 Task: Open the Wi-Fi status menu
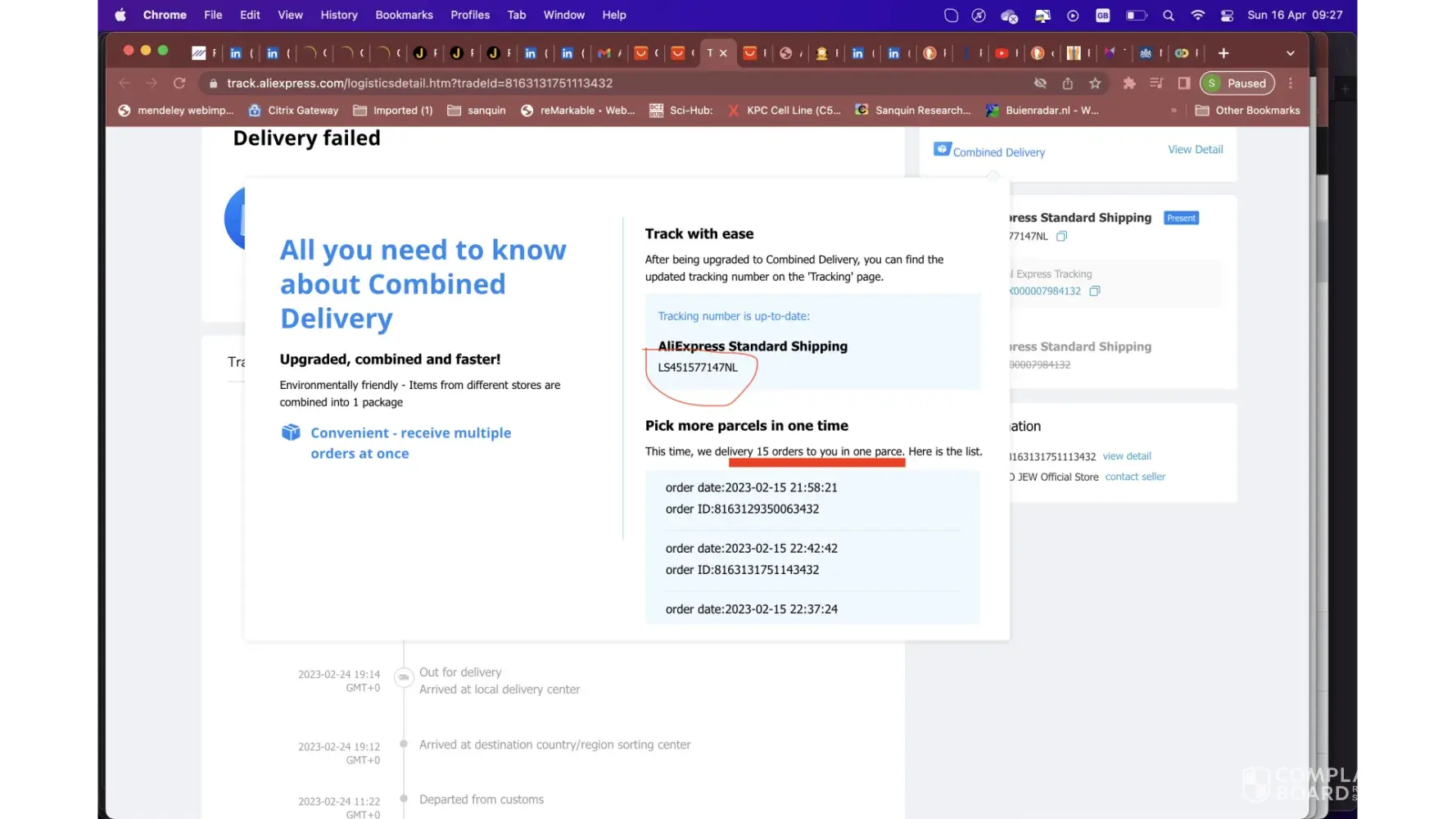tap(1197, 15)
